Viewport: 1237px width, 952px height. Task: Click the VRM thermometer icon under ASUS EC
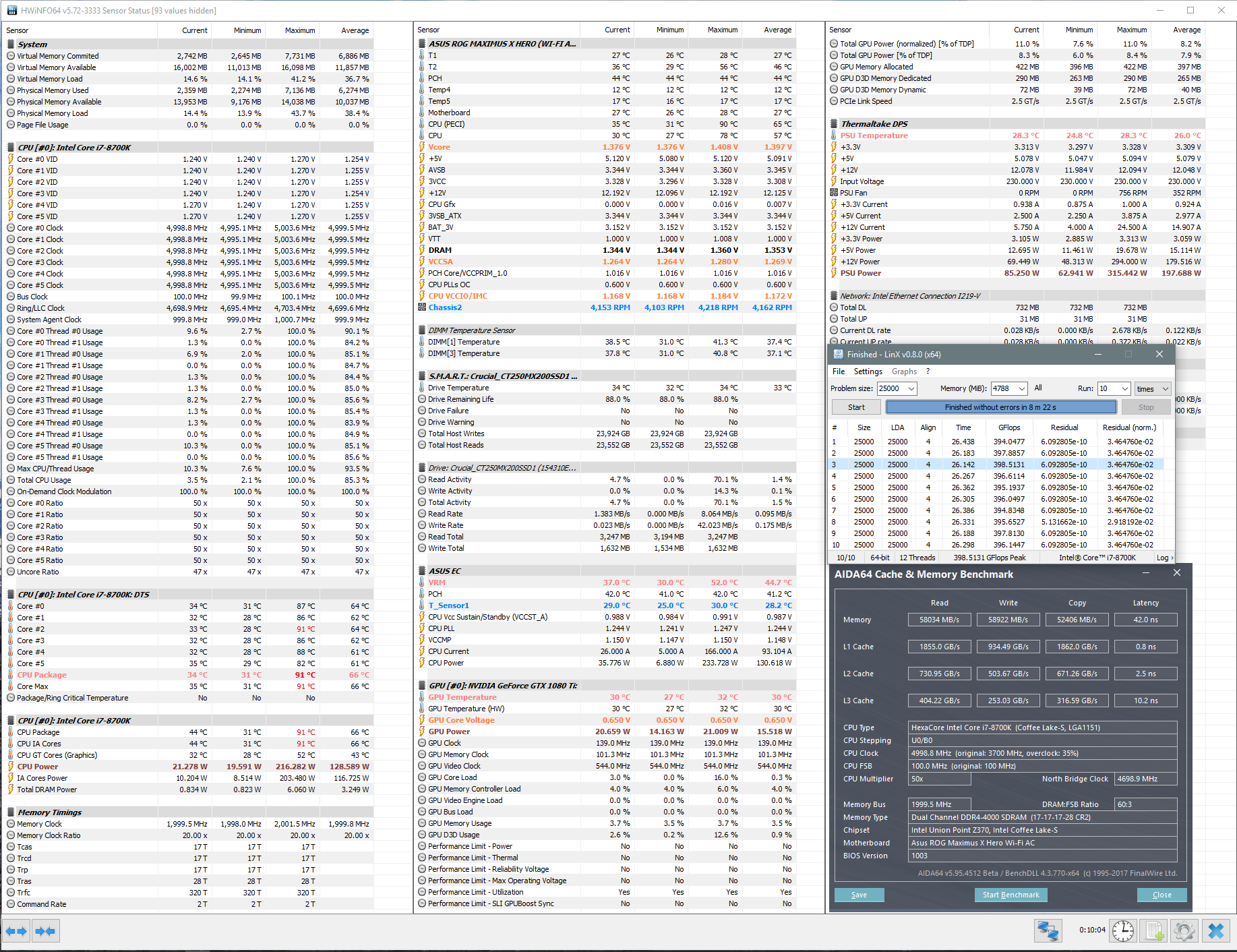pyautogui.click(x=422, y=583)
